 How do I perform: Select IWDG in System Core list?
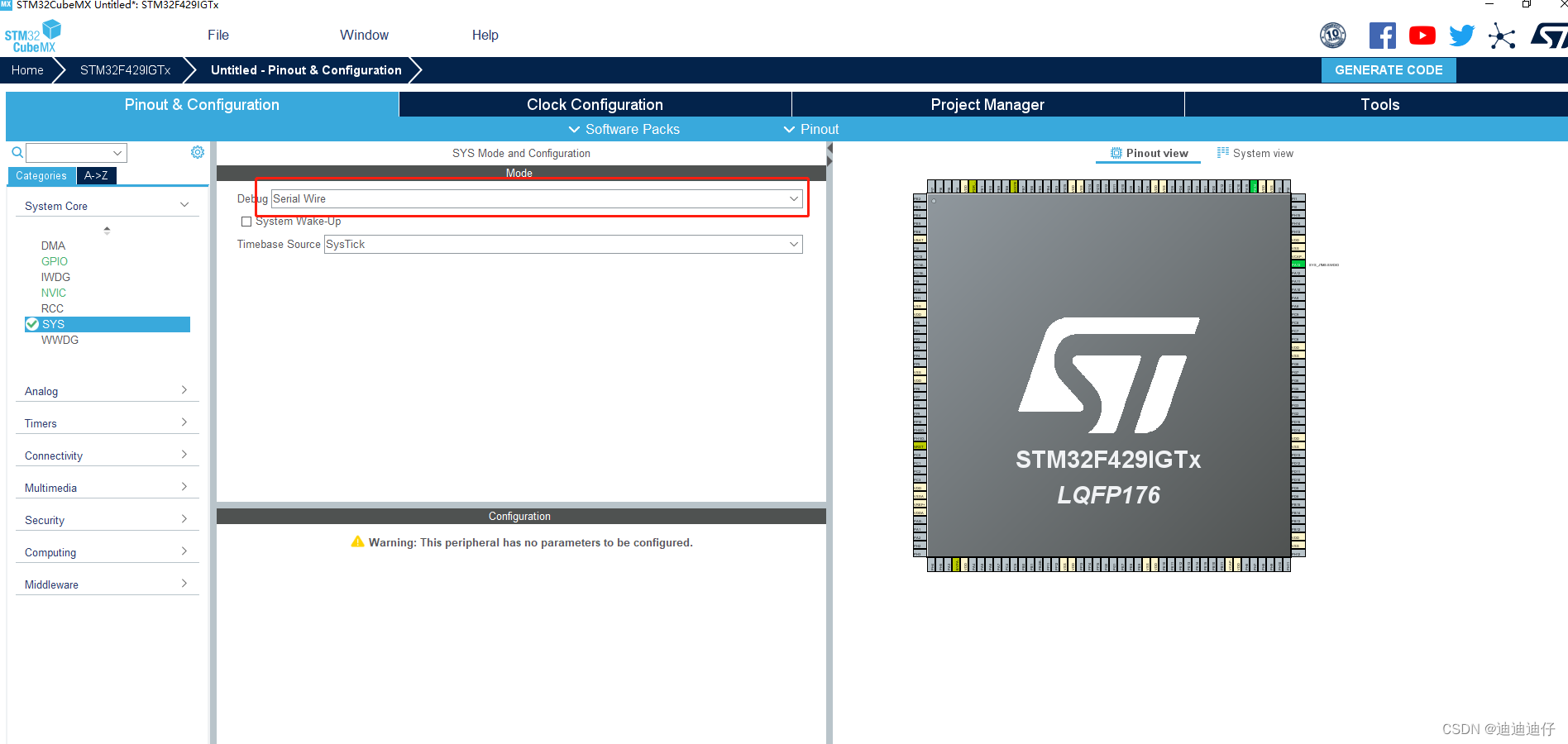point(55,277)
